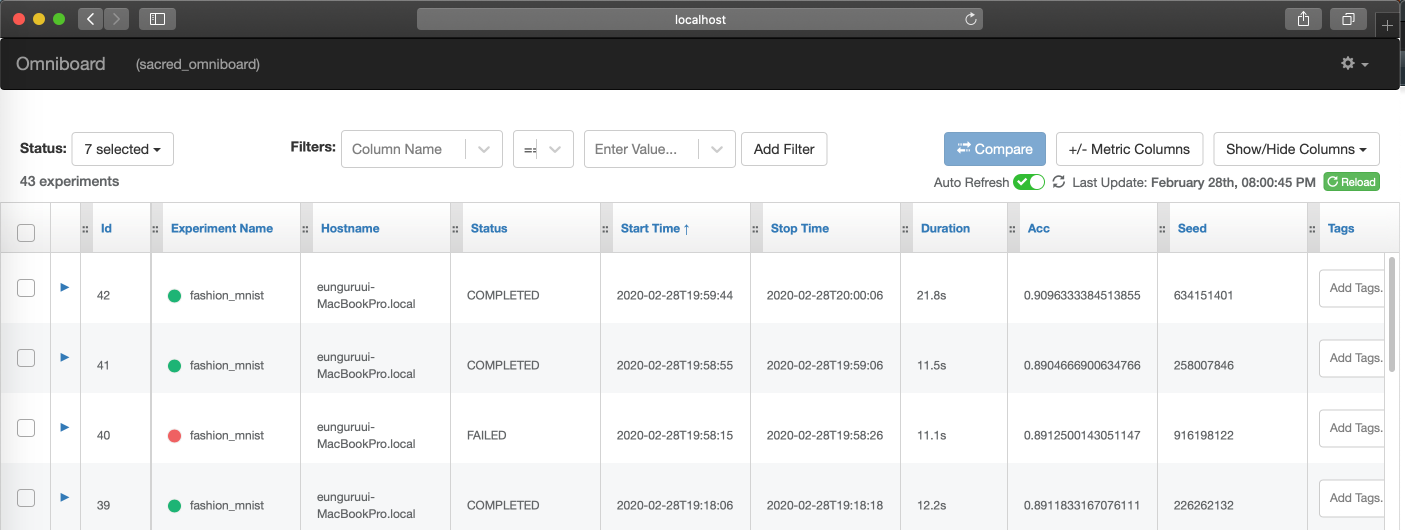1405x530 pixels.
Task: Click the Add Filter button
Action: point(784,149)
